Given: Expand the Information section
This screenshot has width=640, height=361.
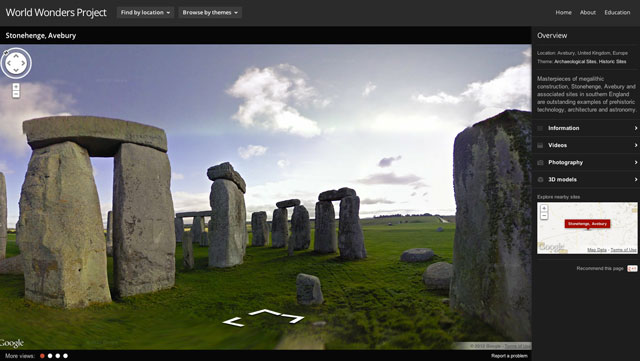Looking at the screenshot, I should (x=586, y=128).
